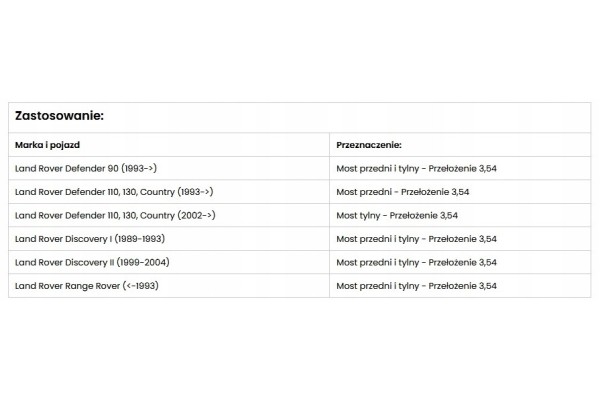Select the Discovery I row's Przeznaczenie cell

(x=460, y=239)
